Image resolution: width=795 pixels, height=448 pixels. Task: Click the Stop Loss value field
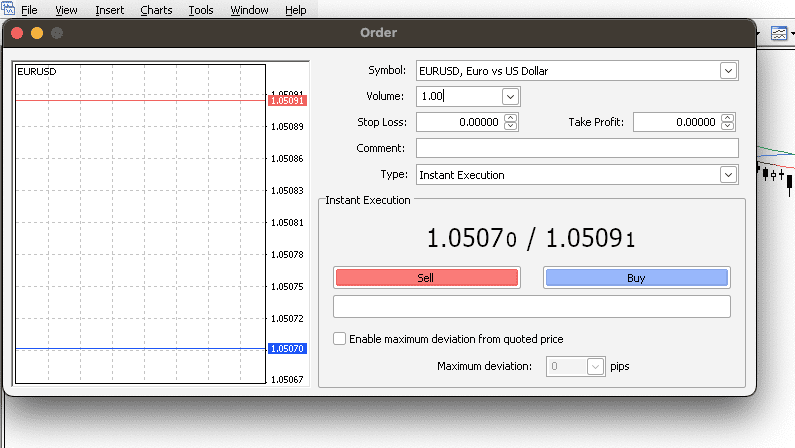coord(460,122)
